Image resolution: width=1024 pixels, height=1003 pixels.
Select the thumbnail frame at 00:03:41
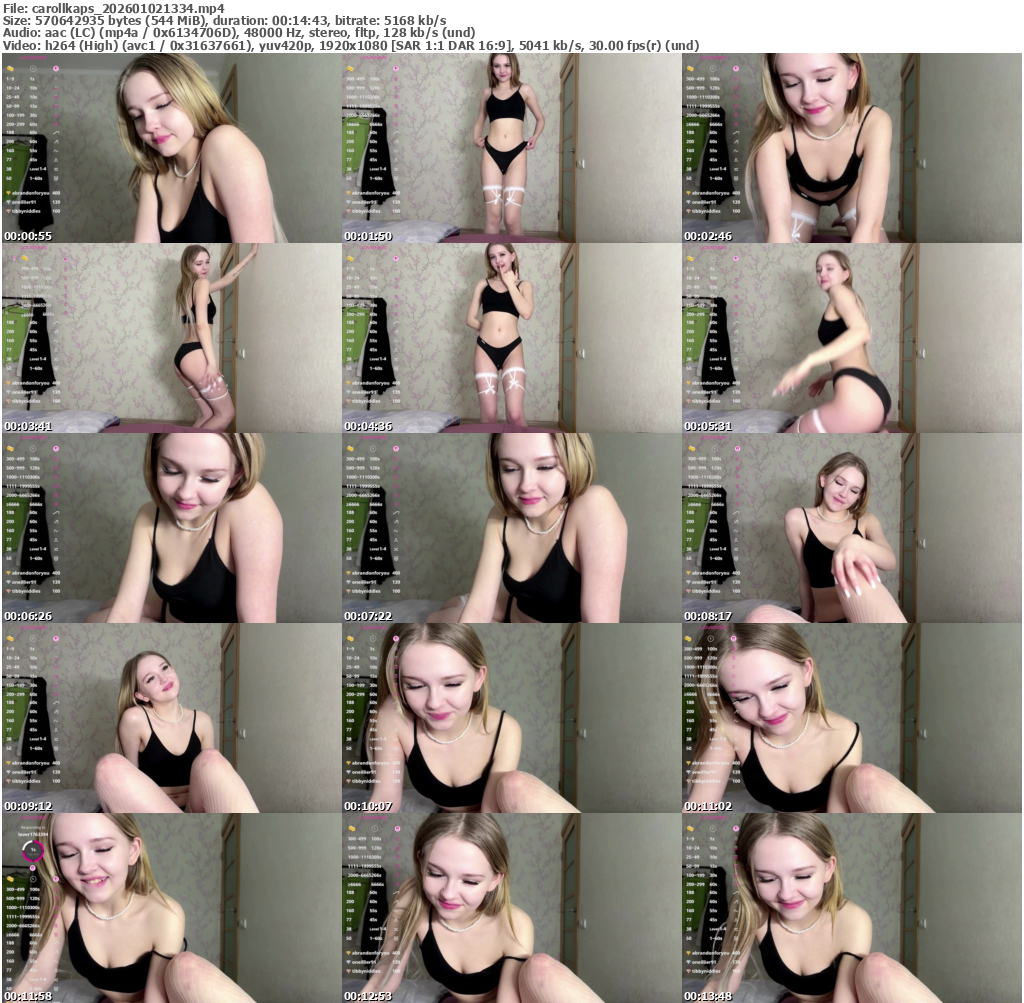click(x=171, y=338)
